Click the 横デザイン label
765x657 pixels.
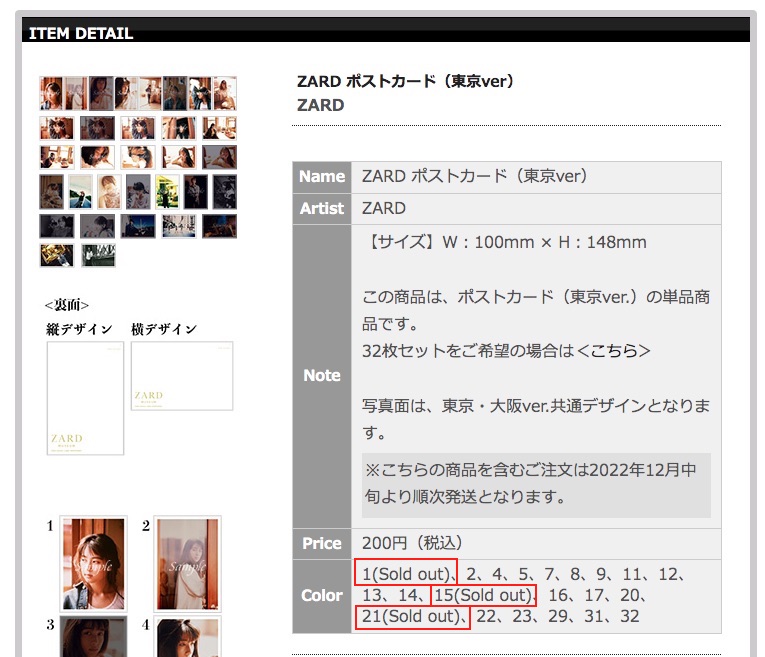(164, 329)
